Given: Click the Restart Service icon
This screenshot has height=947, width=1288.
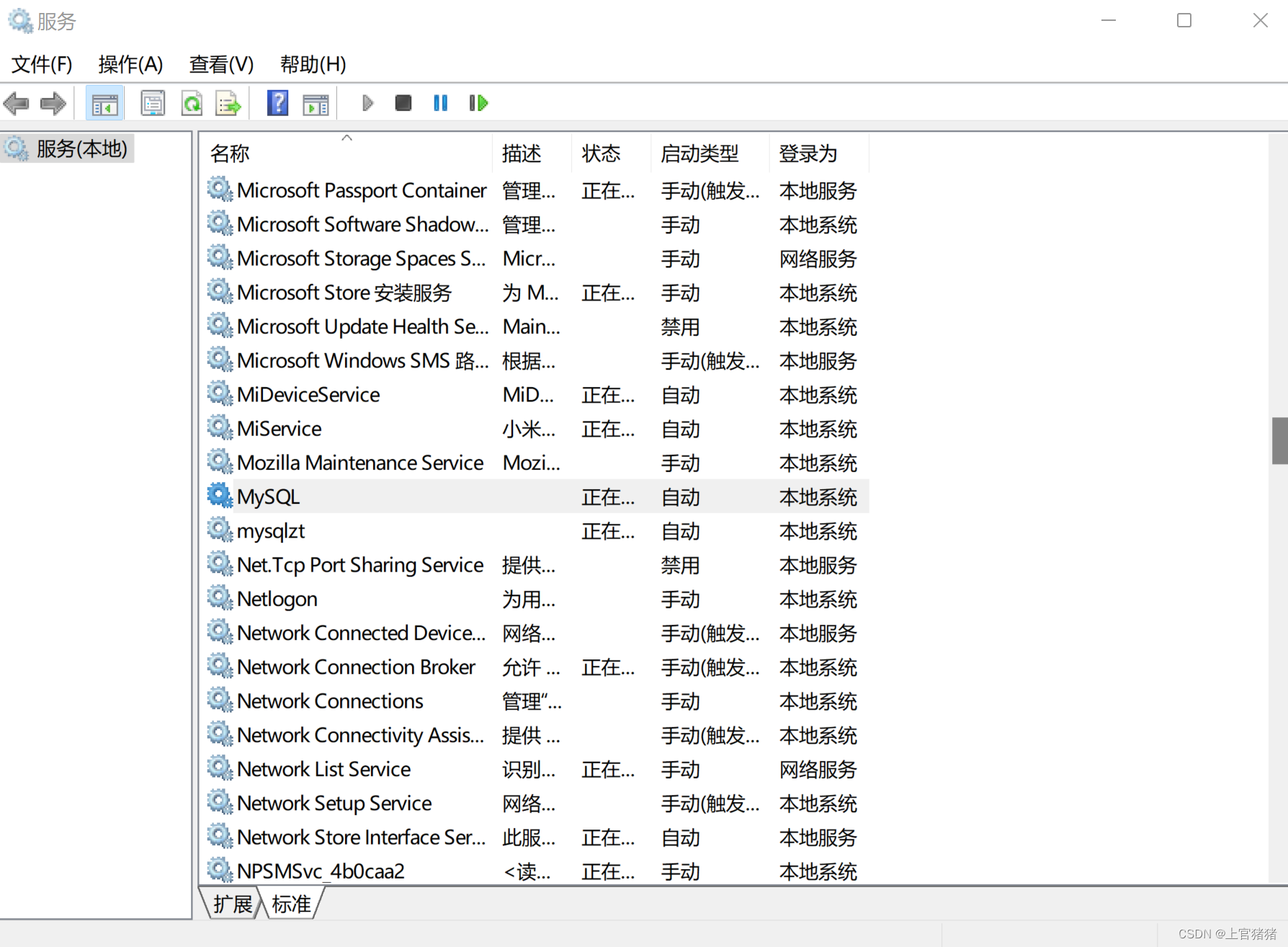Looking at the screenshot, I should [x=478, y=103].
